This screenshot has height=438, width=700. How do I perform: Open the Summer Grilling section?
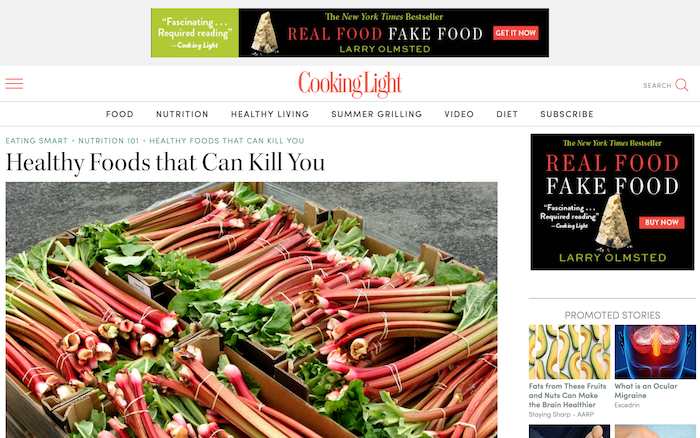tap(376, 114)
